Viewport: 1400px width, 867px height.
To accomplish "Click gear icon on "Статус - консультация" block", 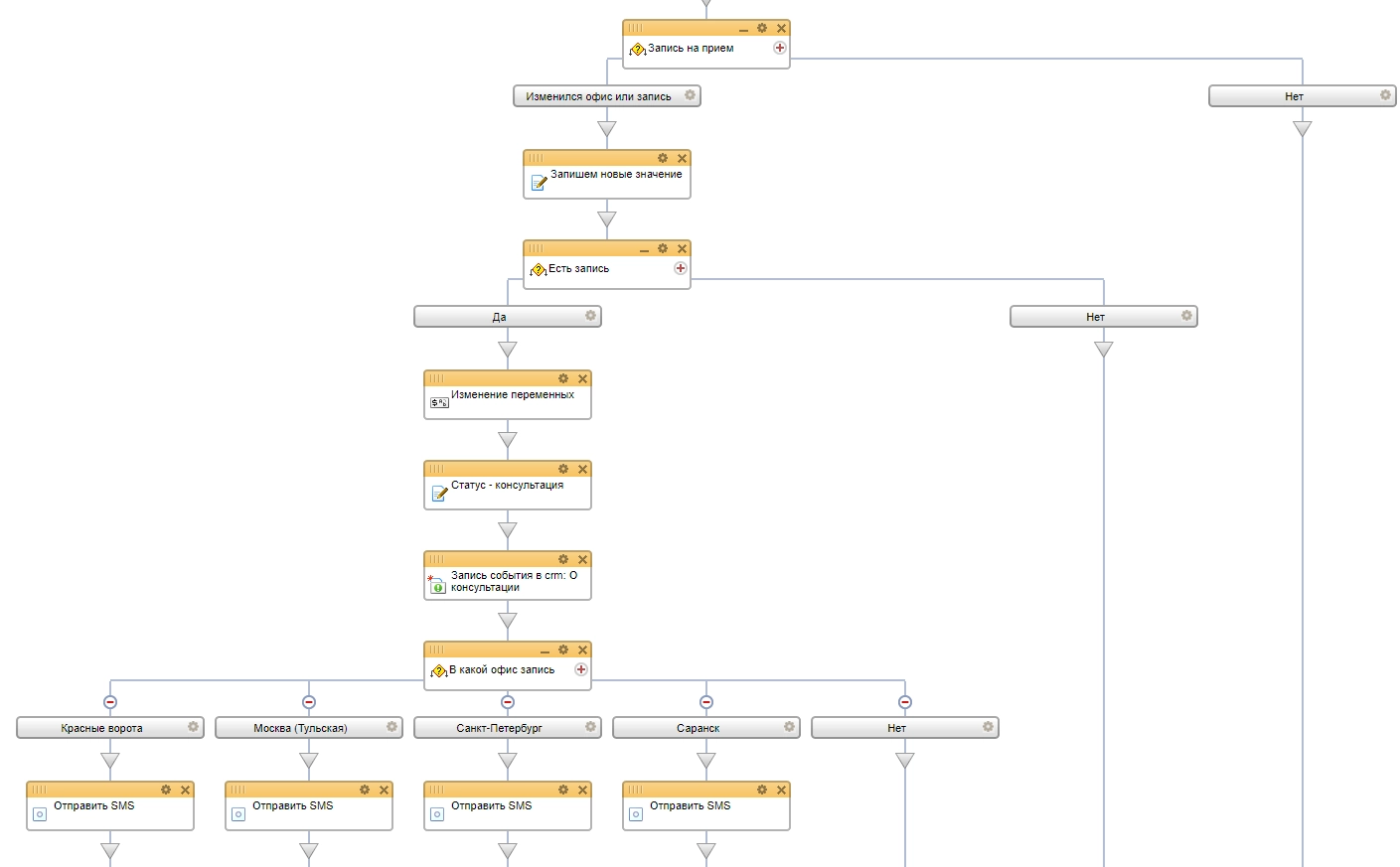I will point(563,470).
